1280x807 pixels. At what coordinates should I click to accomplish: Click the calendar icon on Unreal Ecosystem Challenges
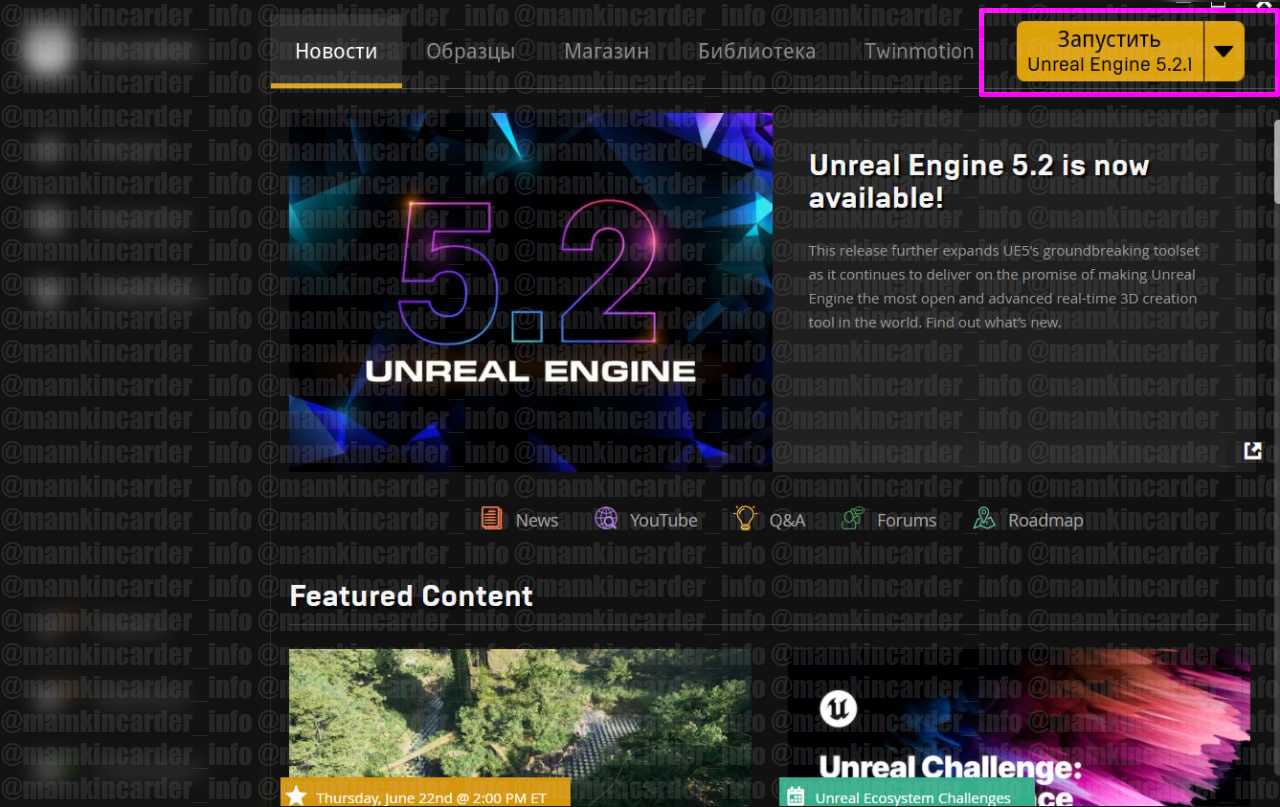pyautogui.click(x=796, y=796)
